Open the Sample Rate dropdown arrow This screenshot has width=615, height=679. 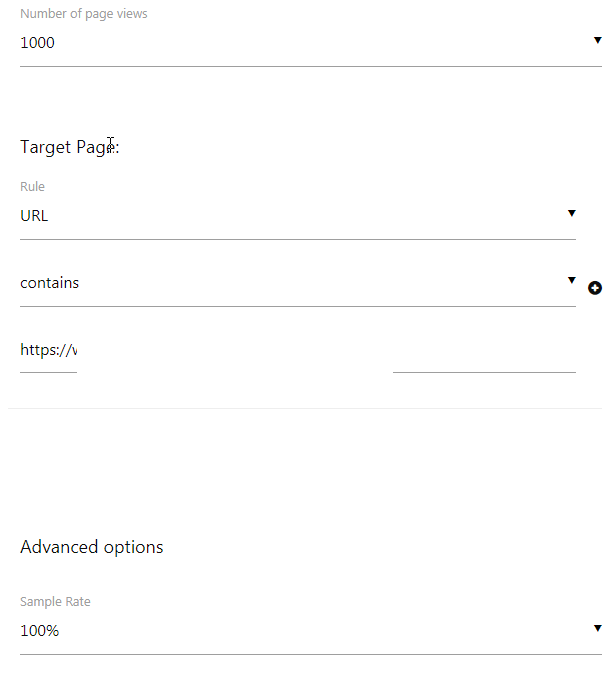point(598,628)
